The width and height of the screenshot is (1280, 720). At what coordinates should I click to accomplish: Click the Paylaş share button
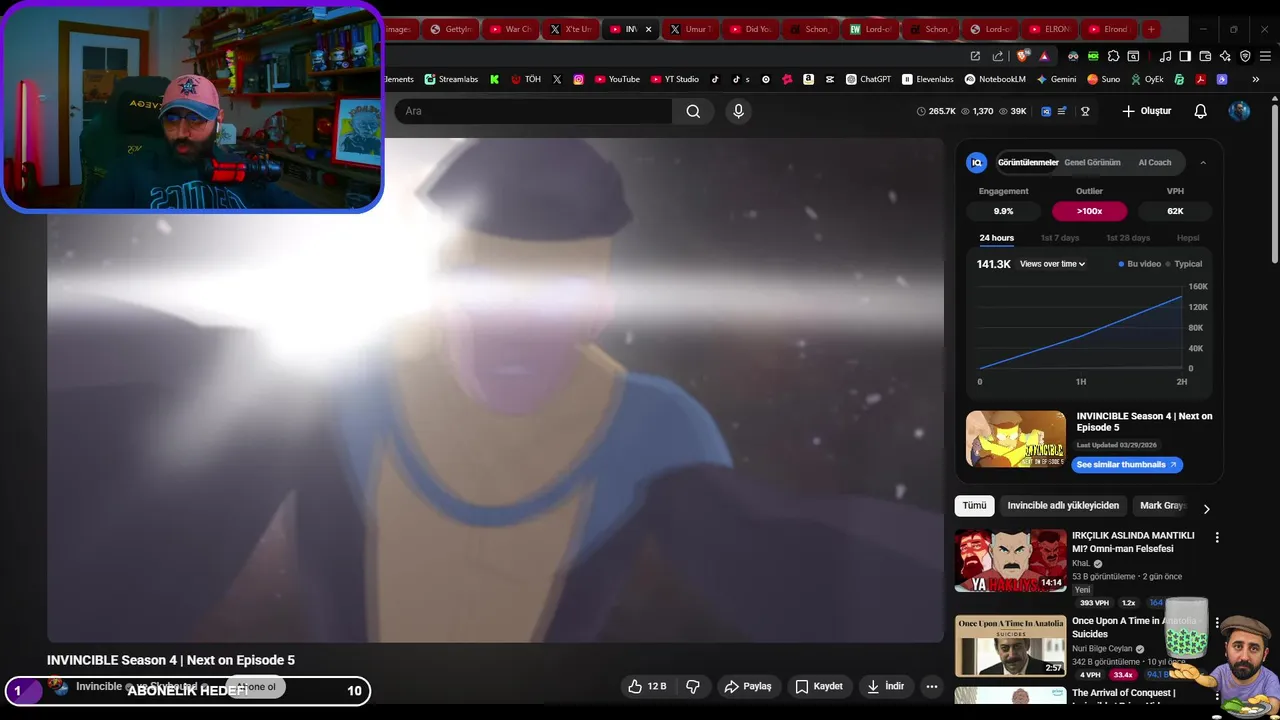pos(748,686)
